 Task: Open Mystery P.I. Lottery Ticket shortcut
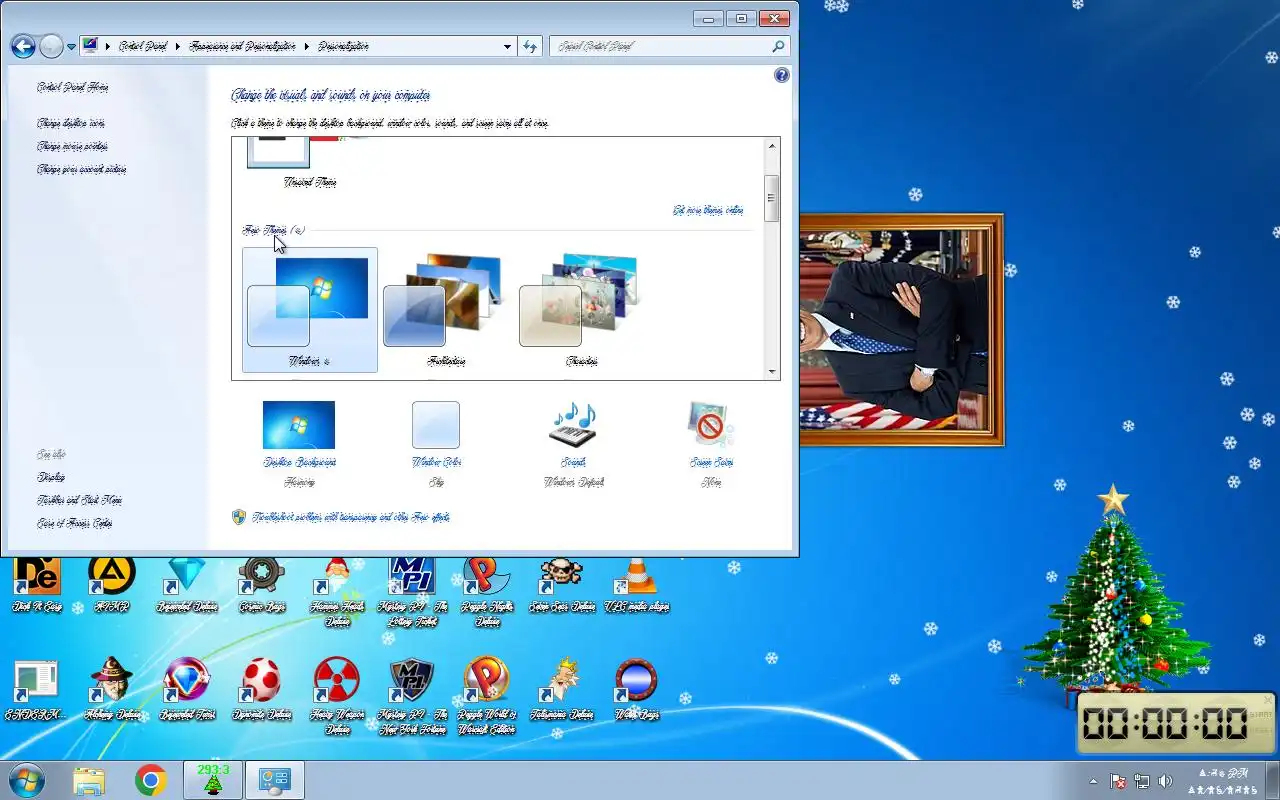[x=412, y=591]
